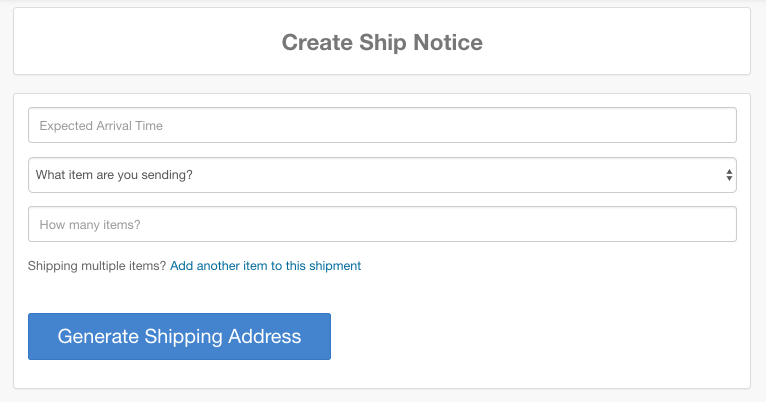Screen dimensions: 766x402
Task: Click the Expected Arrival Time field
Action: [382, 126]
